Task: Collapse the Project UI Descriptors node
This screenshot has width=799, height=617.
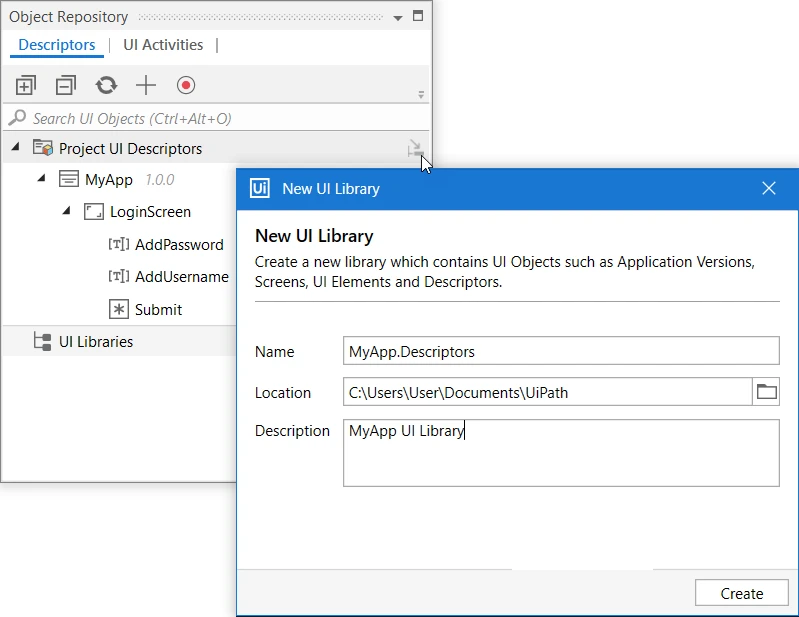Action: [x=15, y=147]
